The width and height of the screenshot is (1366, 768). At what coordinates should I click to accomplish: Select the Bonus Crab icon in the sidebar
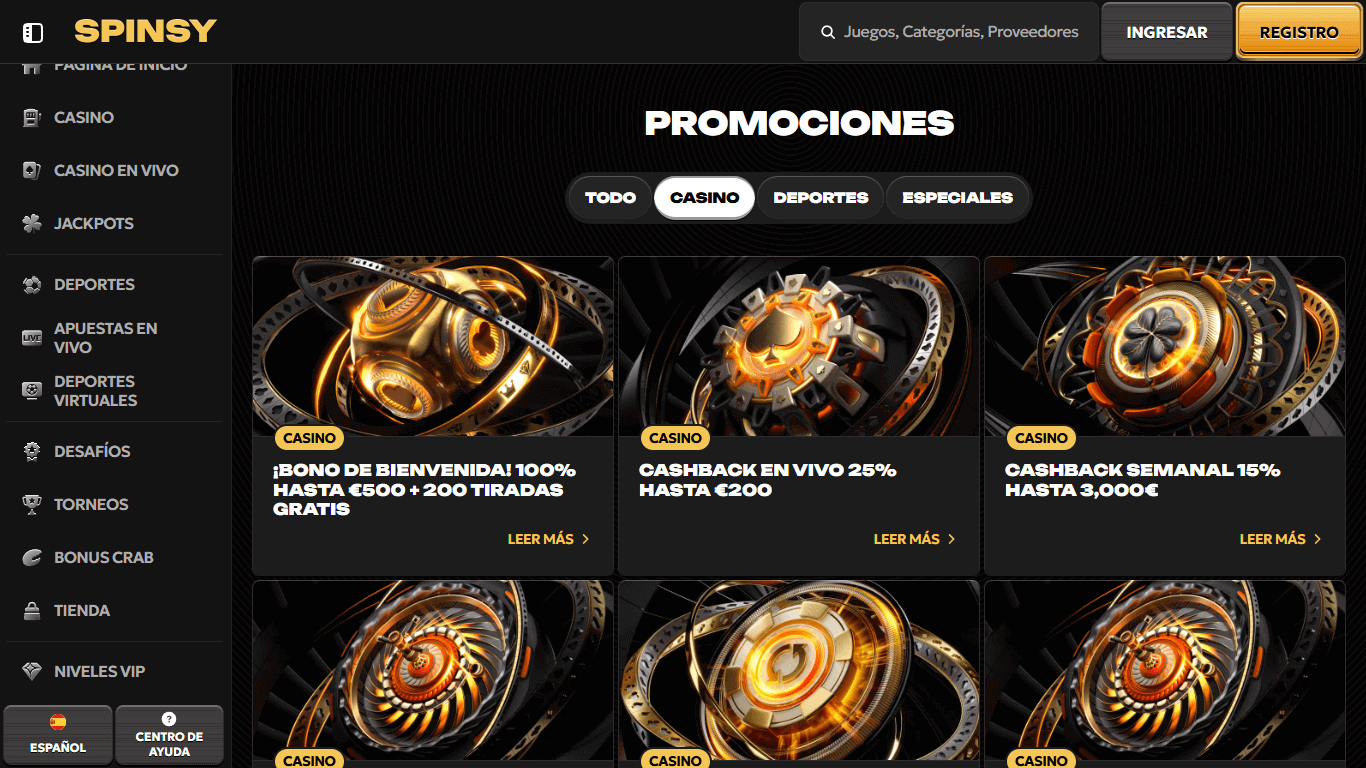click(32, 558)
